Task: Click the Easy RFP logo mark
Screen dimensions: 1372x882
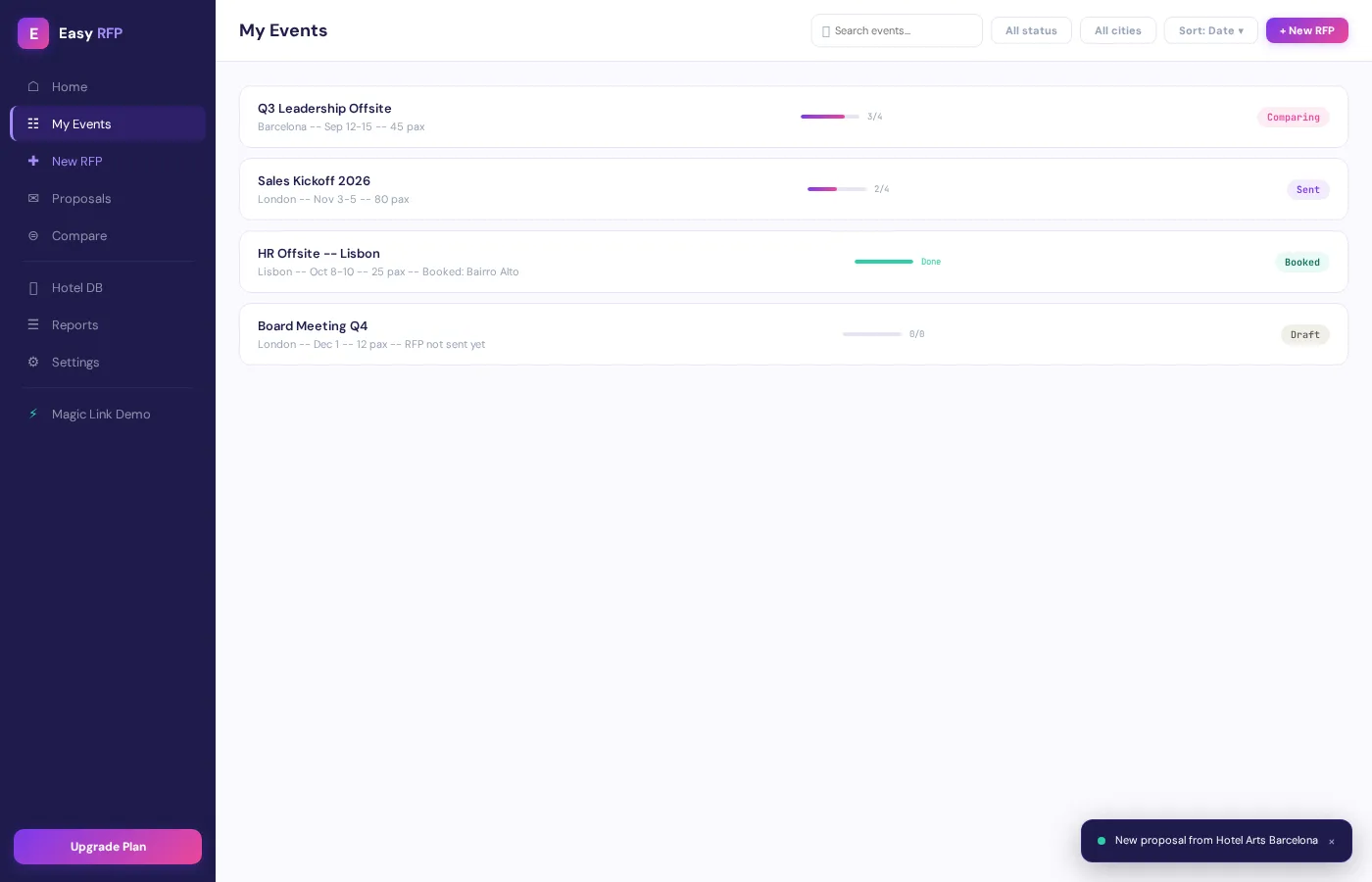Action: (33, 33)
